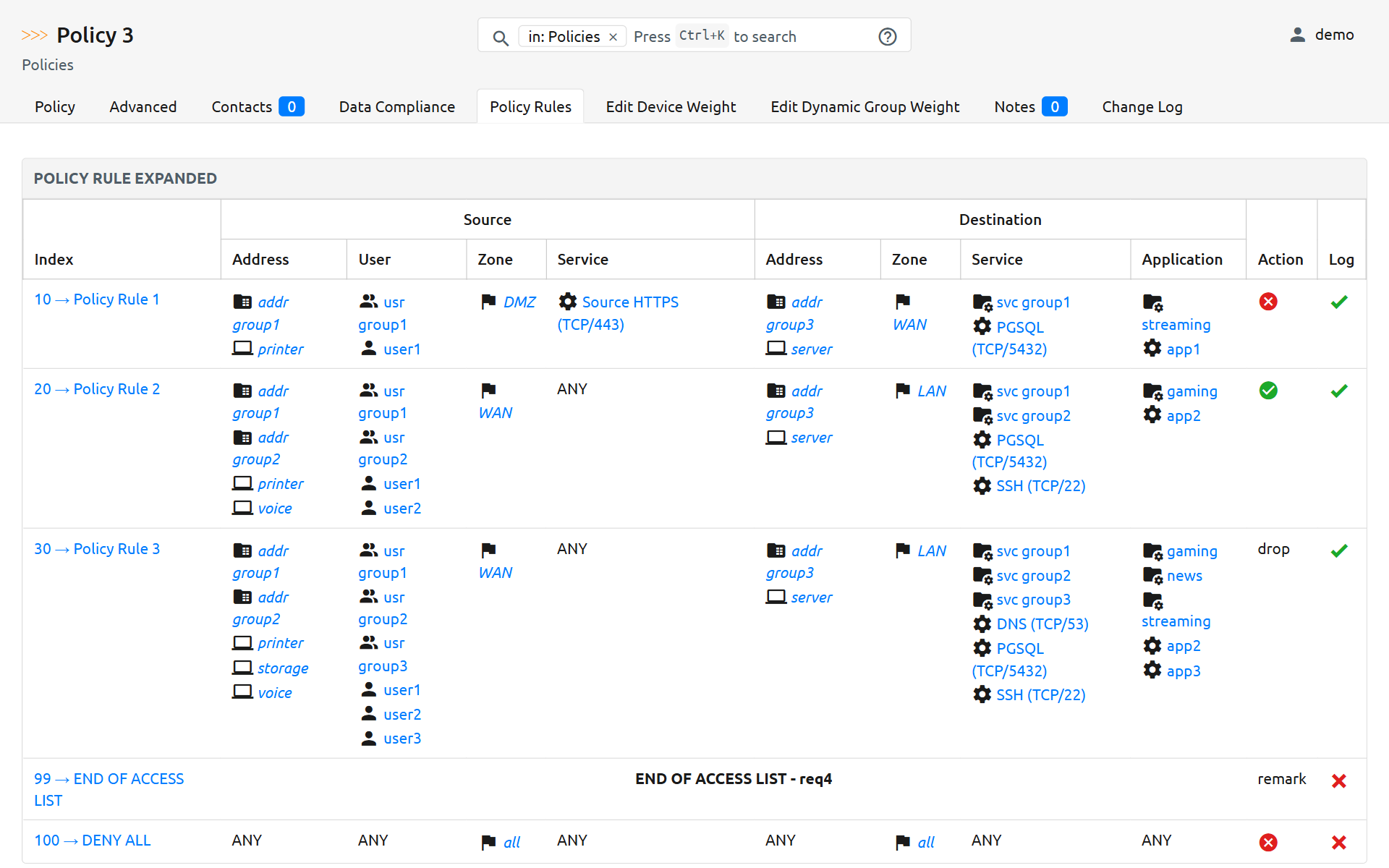This screenshot has width=1389, height=868.
Task: Click the demo user profile icon
Action: coord(1297,35)
